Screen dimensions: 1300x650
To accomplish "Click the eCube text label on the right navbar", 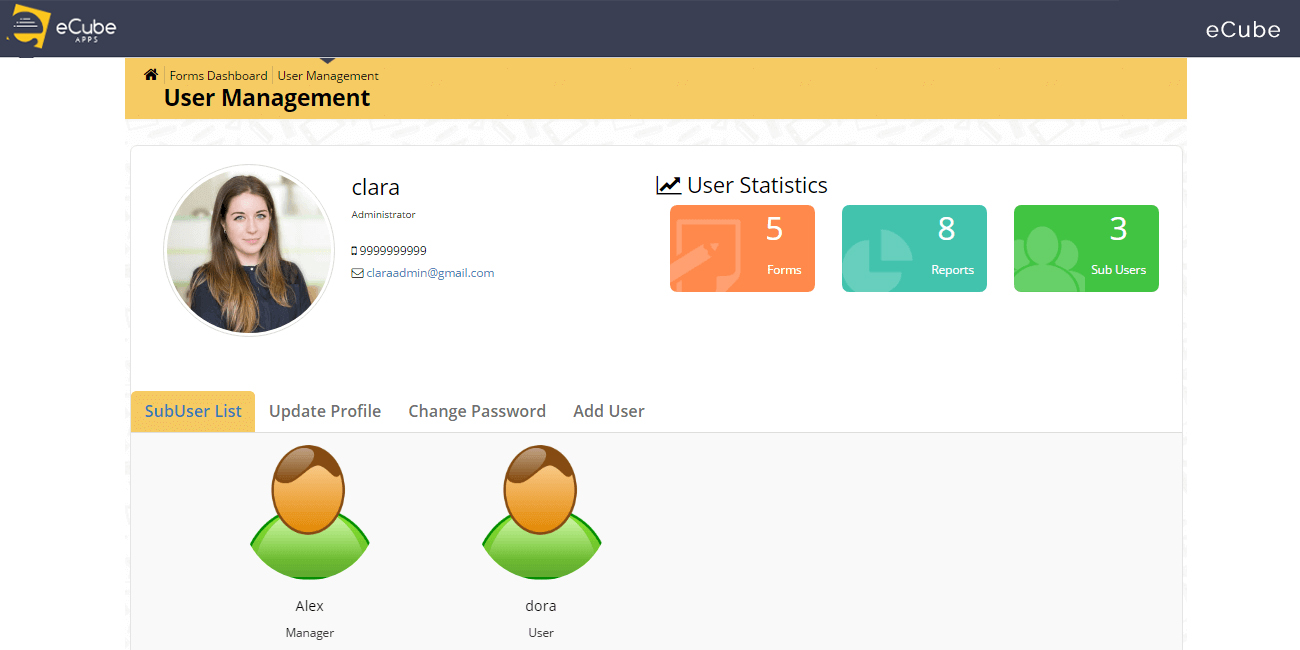I will coord(1242,29).
